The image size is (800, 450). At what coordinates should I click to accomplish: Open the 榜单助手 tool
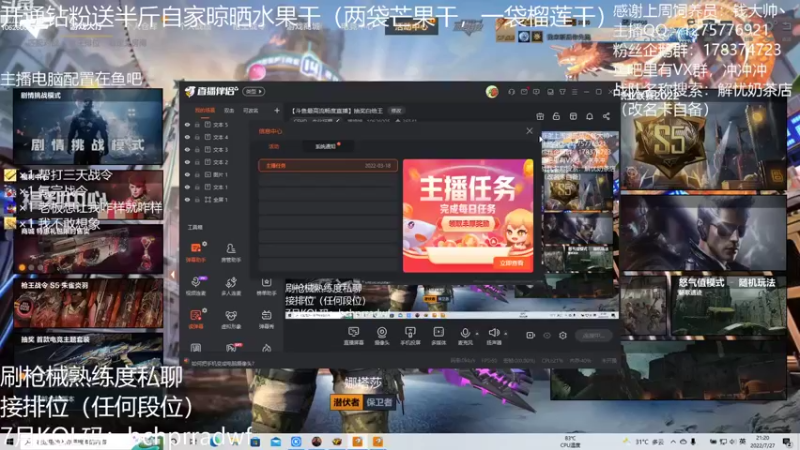tap(266, 286)
